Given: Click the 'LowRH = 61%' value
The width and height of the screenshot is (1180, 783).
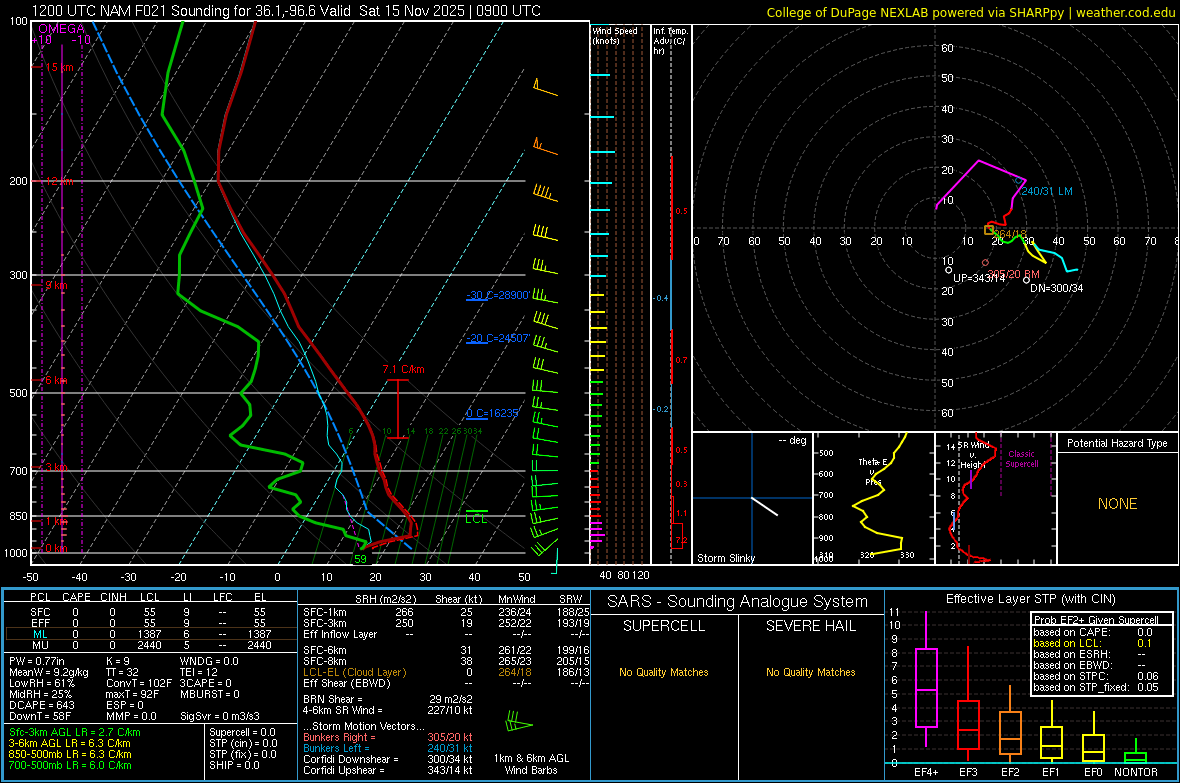Looking at the screenshot, I should click(42, 684).
